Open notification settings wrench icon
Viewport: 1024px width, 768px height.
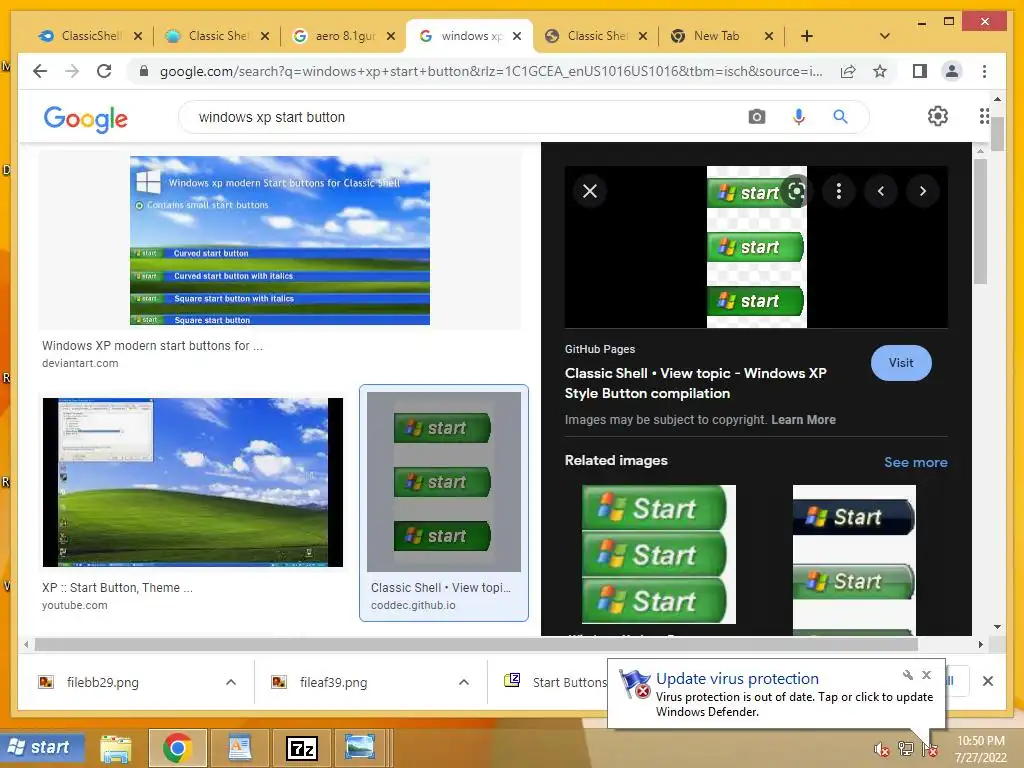[908, 675]
